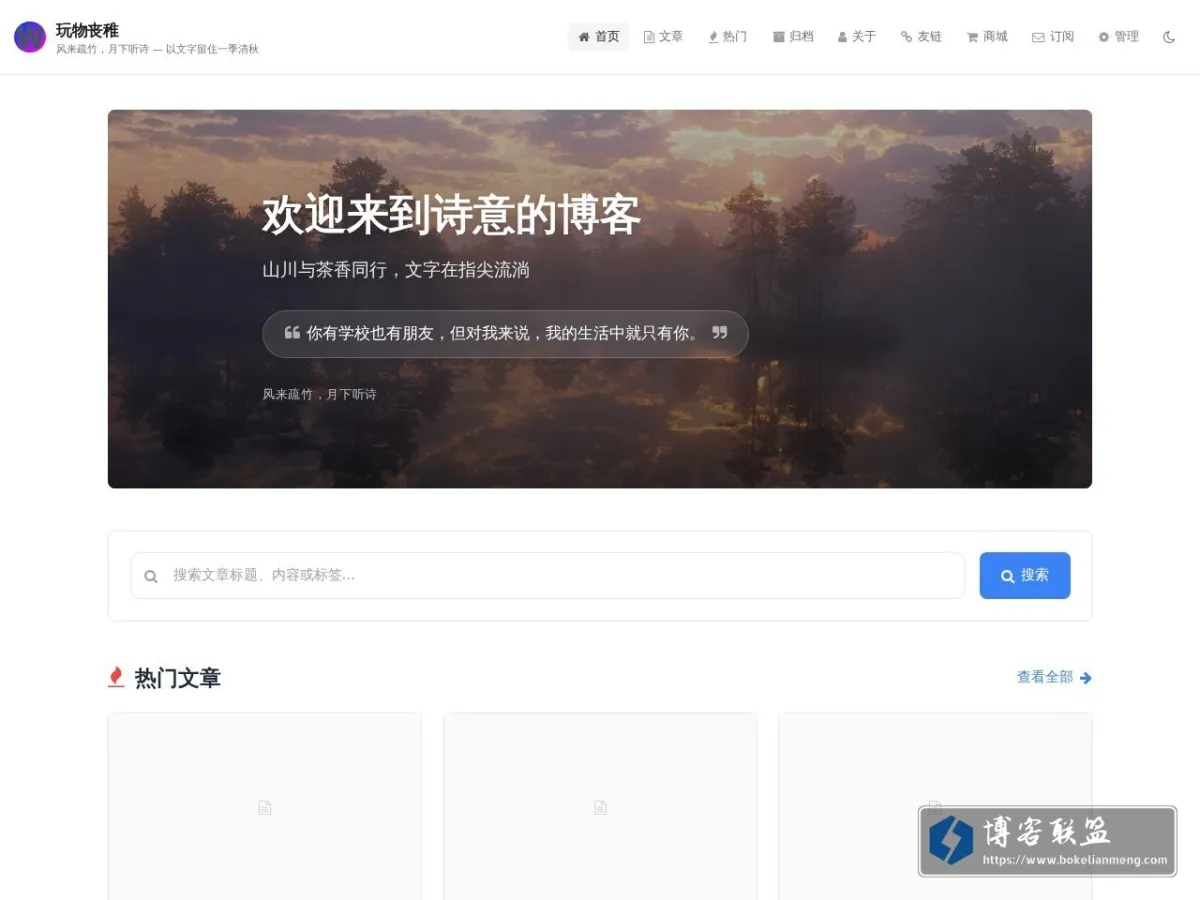Click the header tagline under 玩物丧稚
The width and height of the screenshot is (1200, 900).
pos(157,49)
